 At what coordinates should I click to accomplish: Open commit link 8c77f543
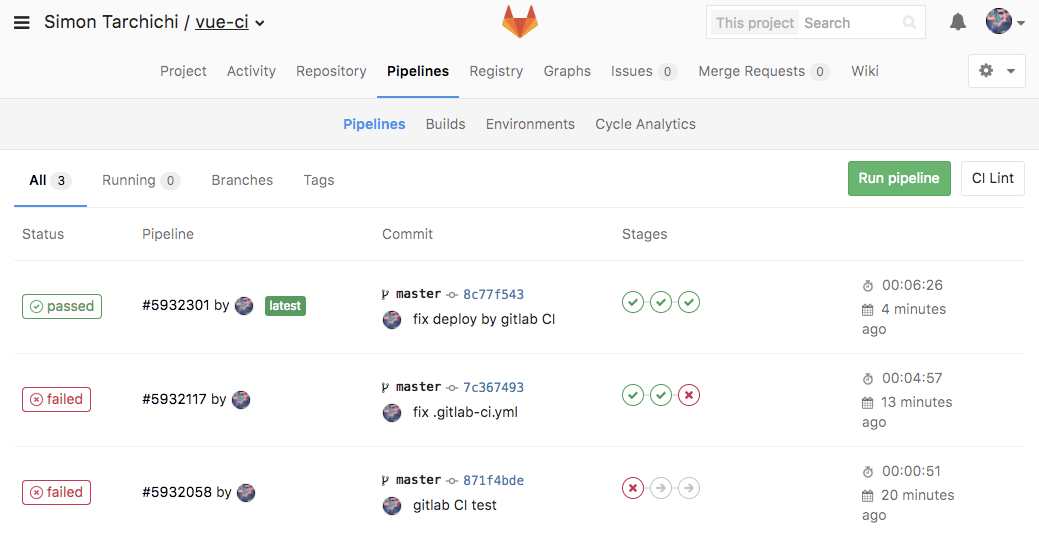point(493,294)
